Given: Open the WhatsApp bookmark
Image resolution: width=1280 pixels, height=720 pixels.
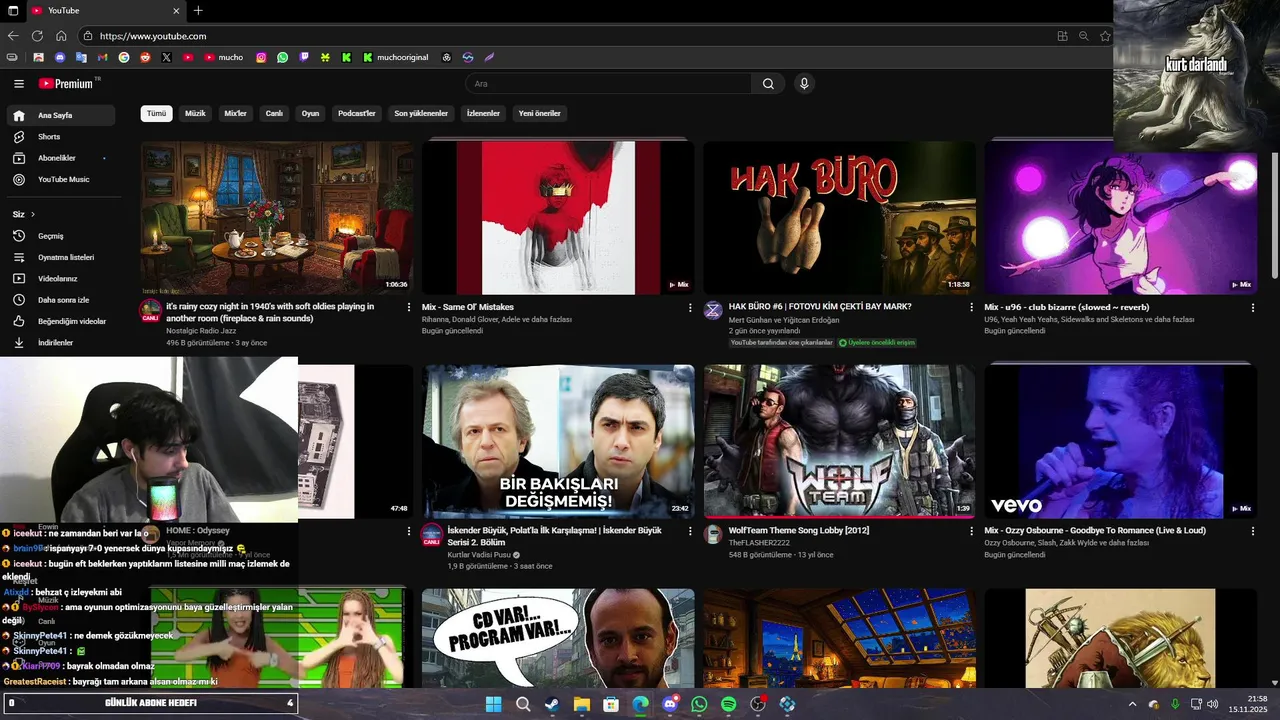Looking at the screenshot, I should click(283, 57).
